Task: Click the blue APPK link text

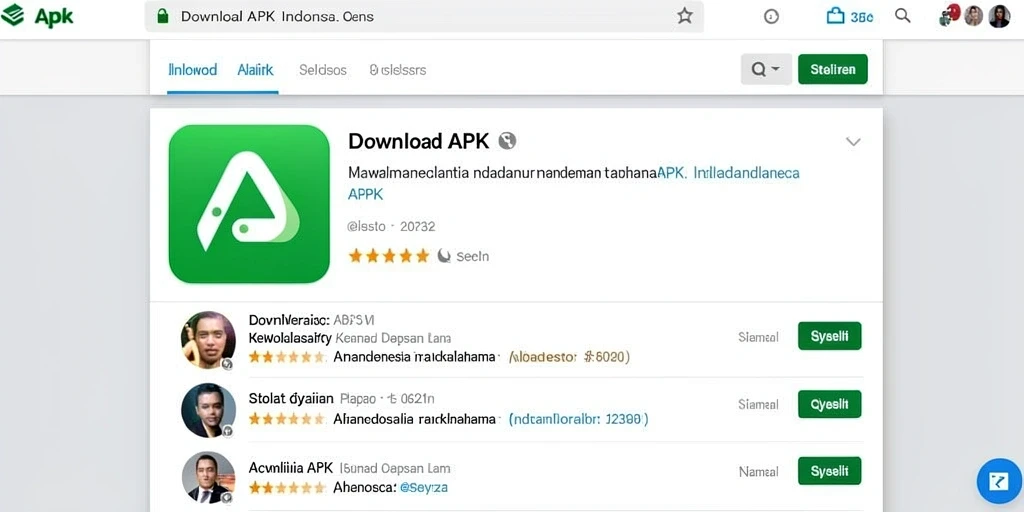Action: point(365,194)
